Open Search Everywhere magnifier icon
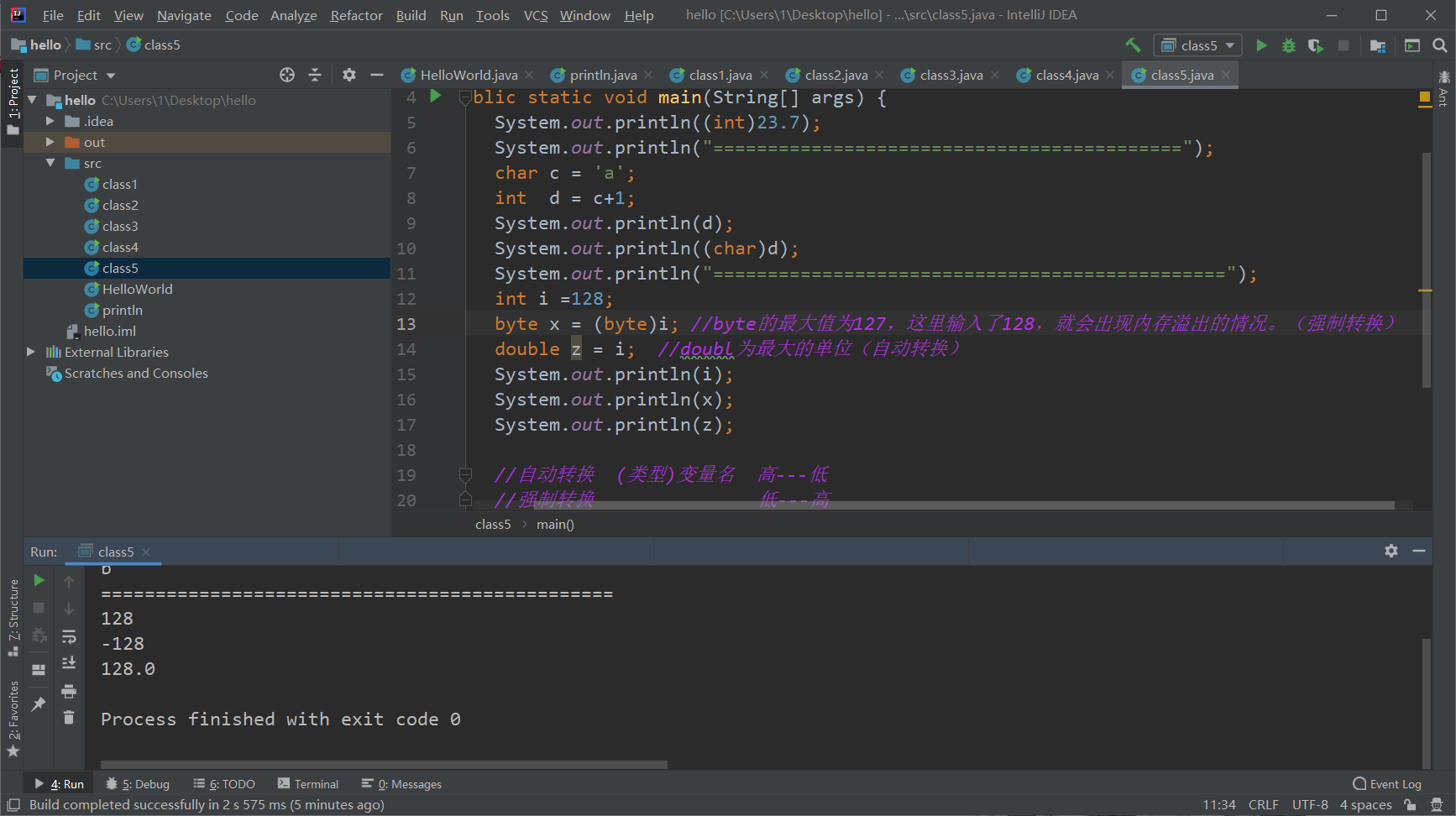This screenshot has height=816, width=1456. pyautogui.click(x=1439, y=45)
